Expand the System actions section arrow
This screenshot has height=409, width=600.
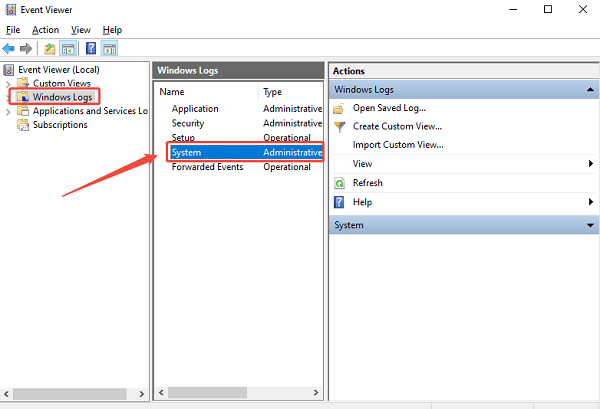[590, 226]
